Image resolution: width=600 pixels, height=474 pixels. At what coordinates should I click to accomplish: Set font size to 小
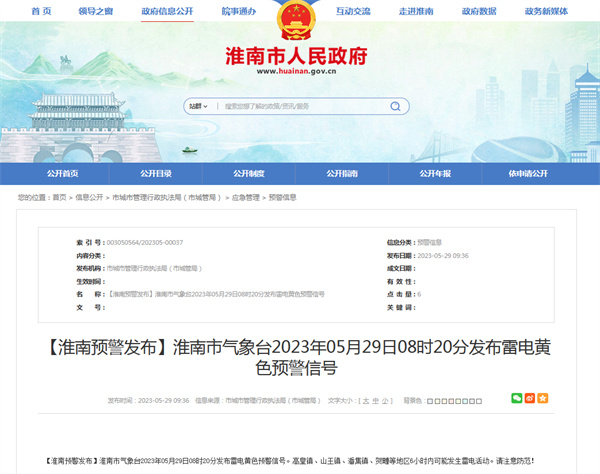point(382,400)
